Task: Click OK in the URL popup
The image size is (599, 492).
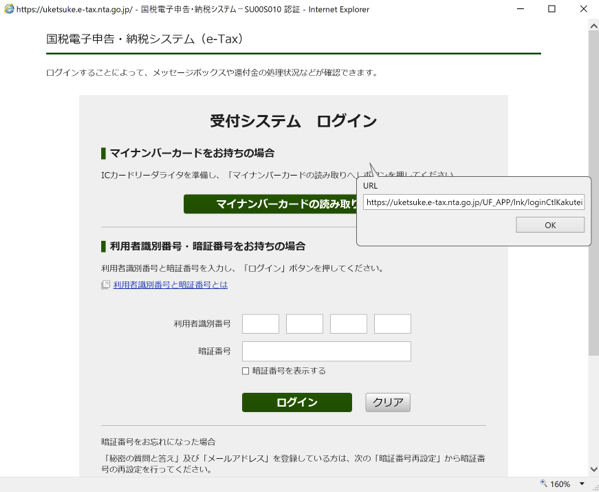Action: pyautogui.click(x=550, y=225)
